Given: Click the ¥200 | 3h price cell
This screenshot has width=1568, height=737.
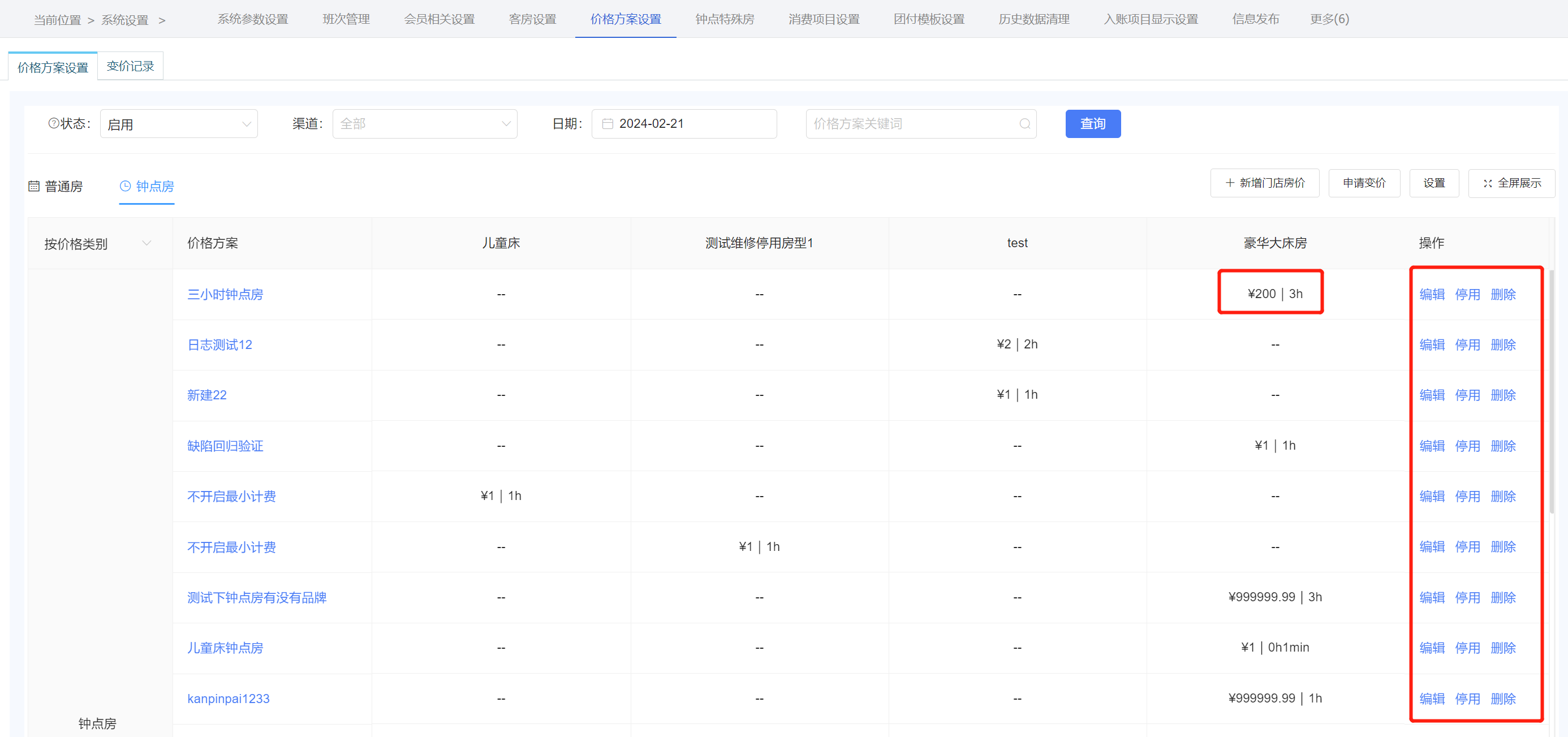Looking at the screenshot, I should coord(1274,294).
